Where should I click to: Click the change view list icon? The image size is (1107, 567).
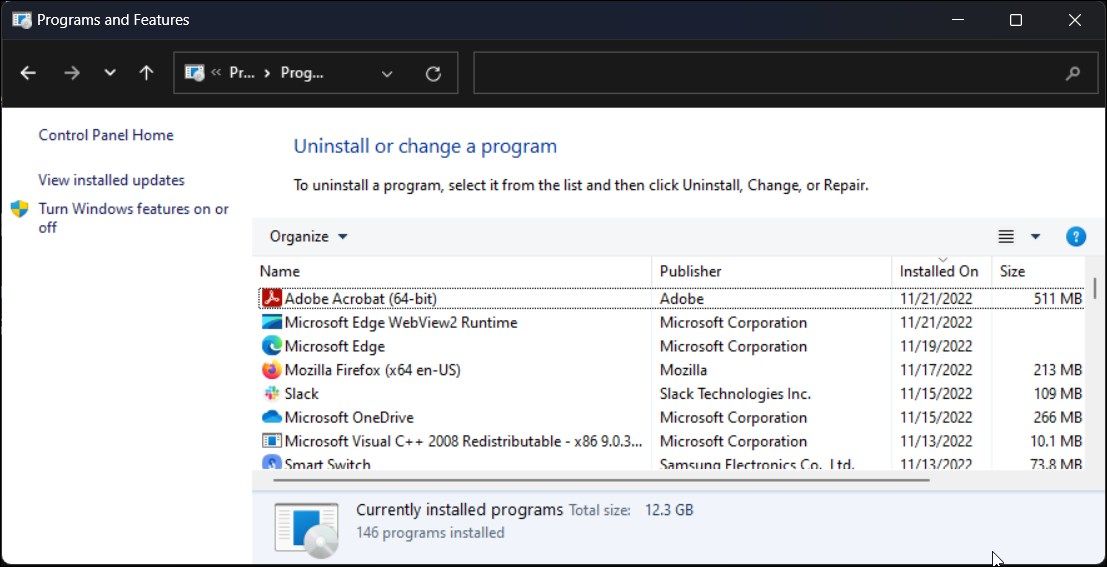[x=1006, y=237]
